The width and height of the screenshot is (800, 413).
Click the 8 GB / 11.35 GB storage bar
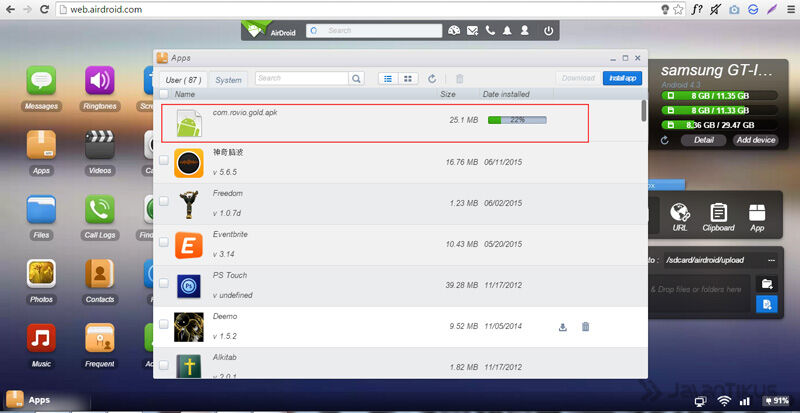(x=719, y=95)
